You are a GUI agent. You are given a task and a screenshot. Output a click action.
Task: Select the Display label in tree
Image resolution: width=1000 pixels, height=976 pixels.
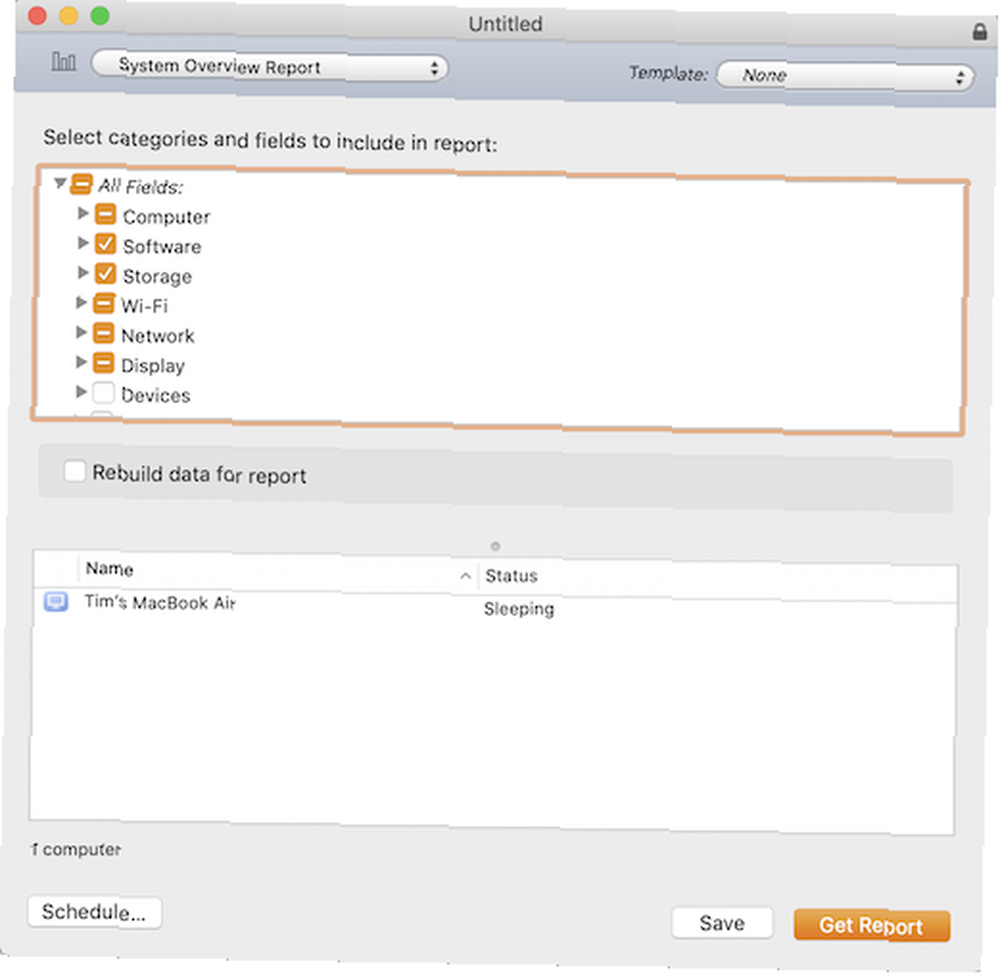click(152, 366)
